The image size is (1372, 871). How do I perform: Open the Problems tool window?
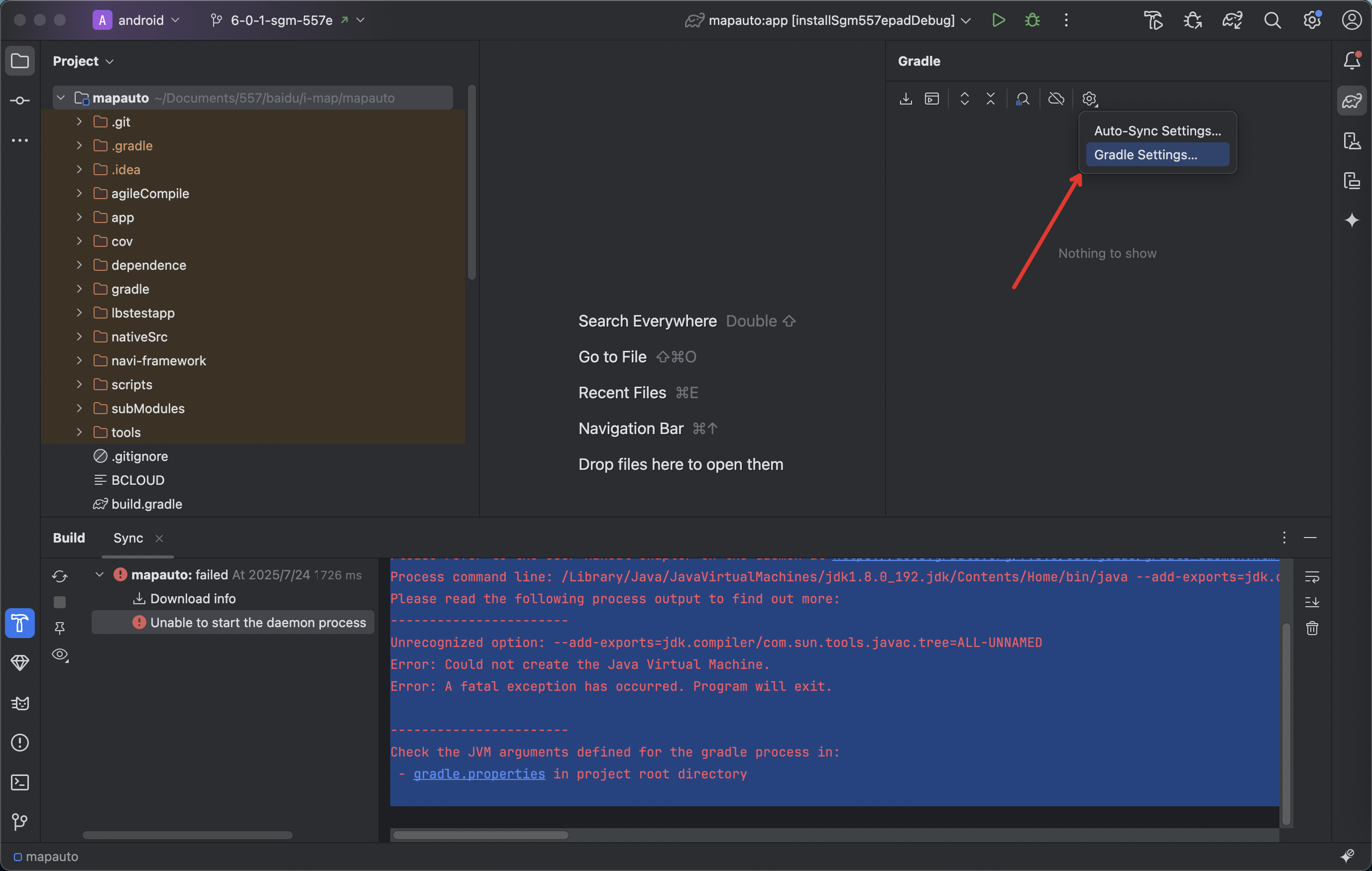click(20, 742)
